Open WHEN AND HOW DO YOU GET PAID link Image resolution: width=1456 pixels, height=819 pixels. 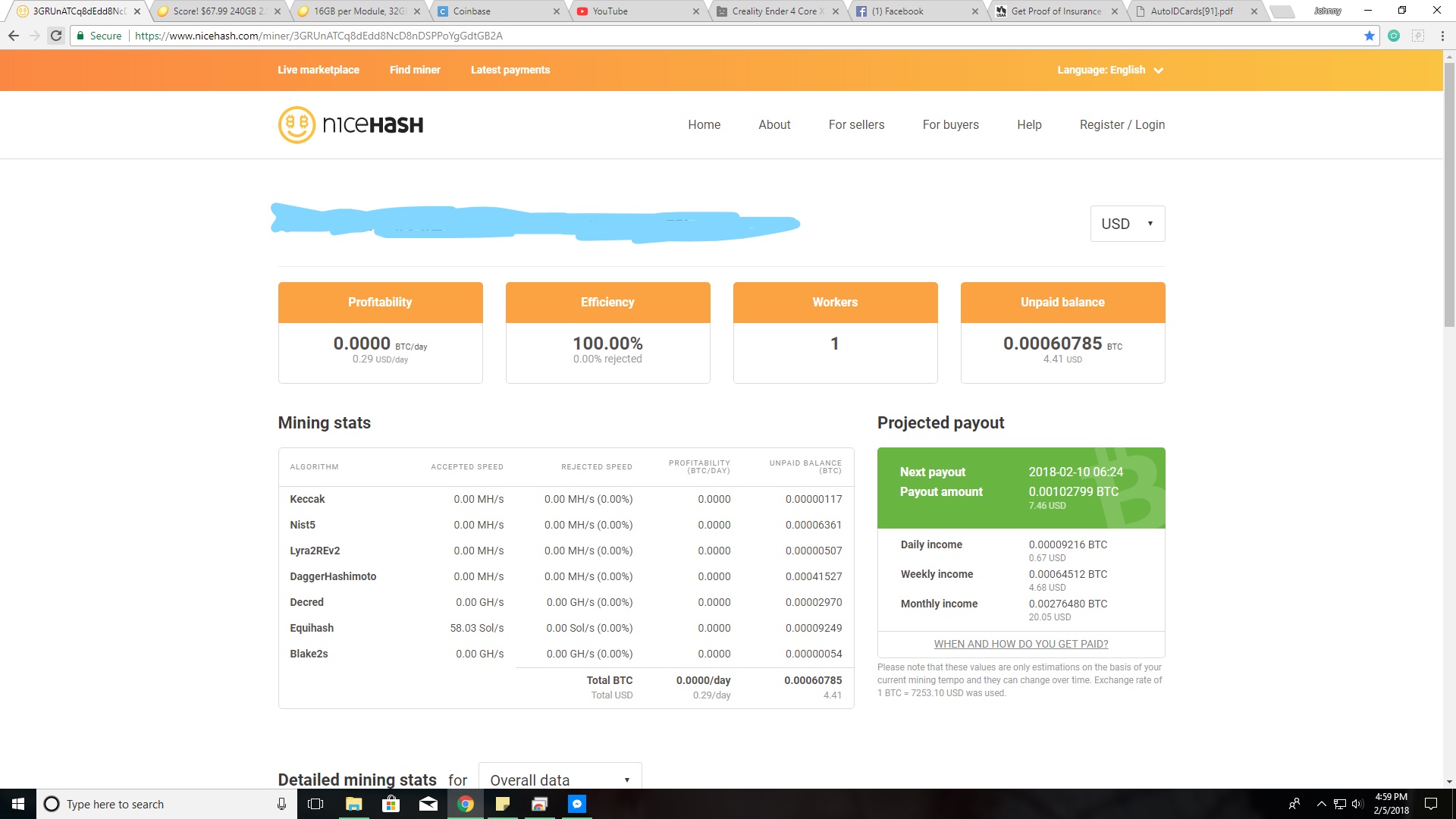(x=1021, y=644)
